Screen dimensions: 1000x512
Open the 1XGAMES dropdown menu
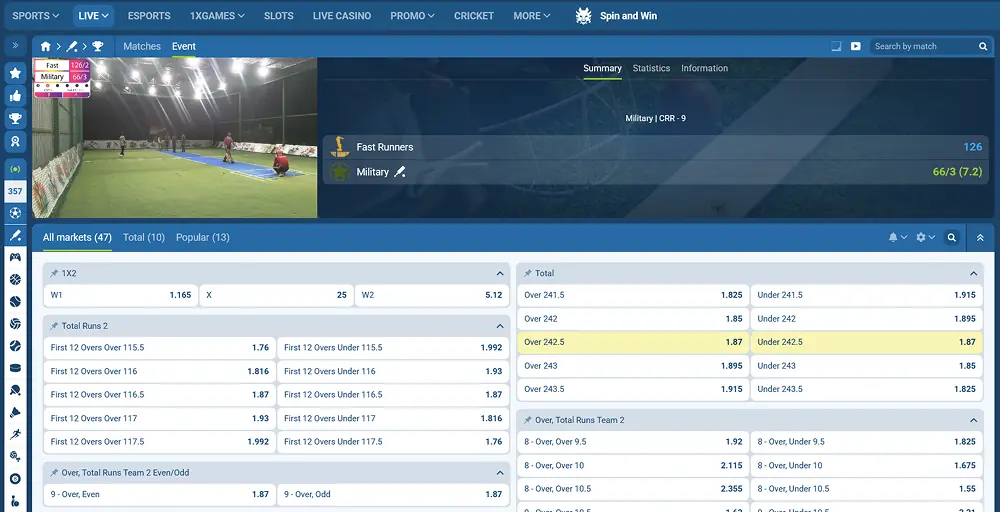217,16
